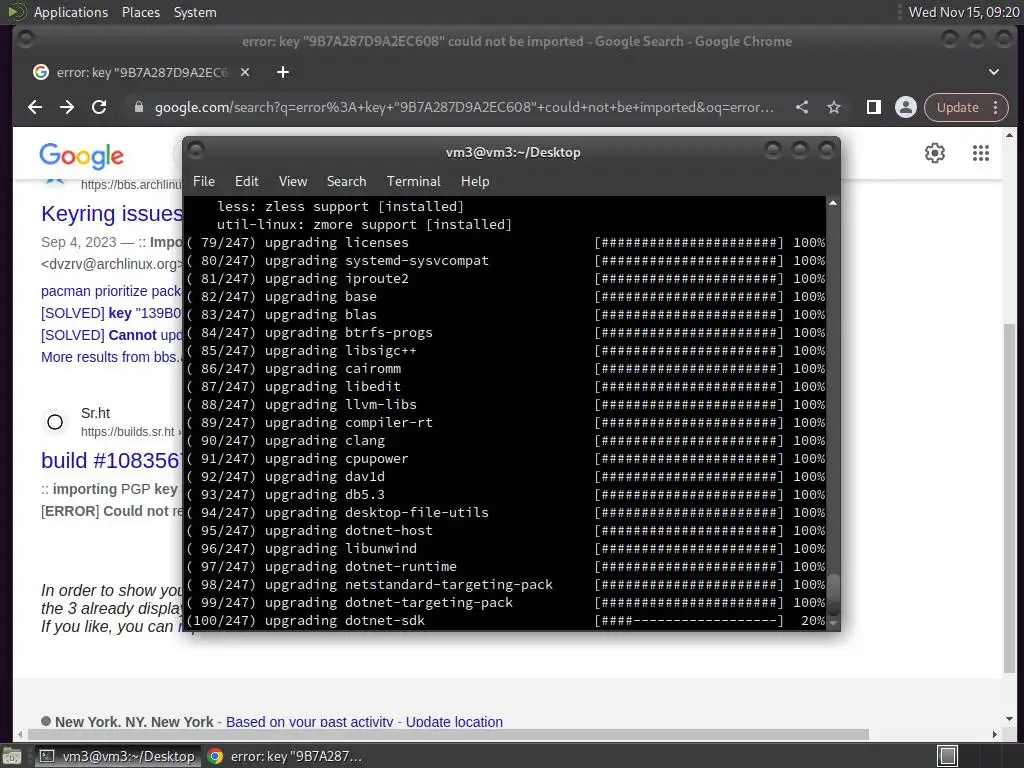Screen dimensions: 1024x768
Task: Select the 'error: key' browser tab
Action: (141, 72)
